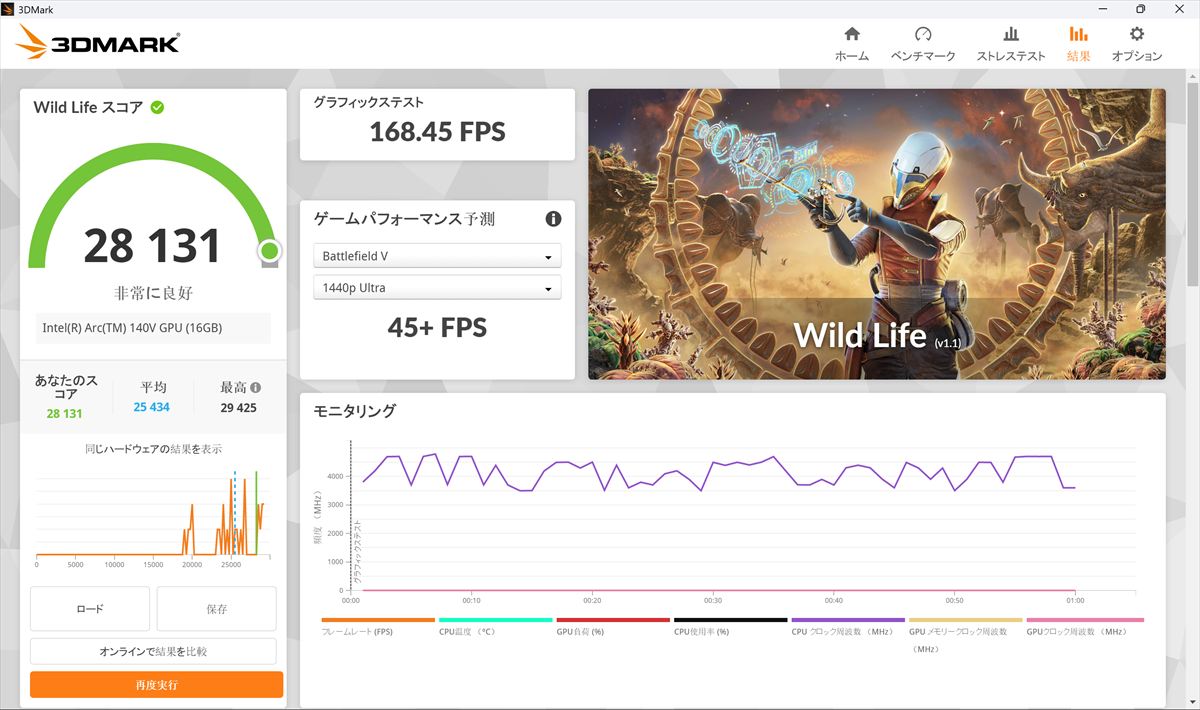Image resolution: width=1200 pixels, height=710 pixels.
Task: Click the 保存 save button
Action: [x=216, y=608]
